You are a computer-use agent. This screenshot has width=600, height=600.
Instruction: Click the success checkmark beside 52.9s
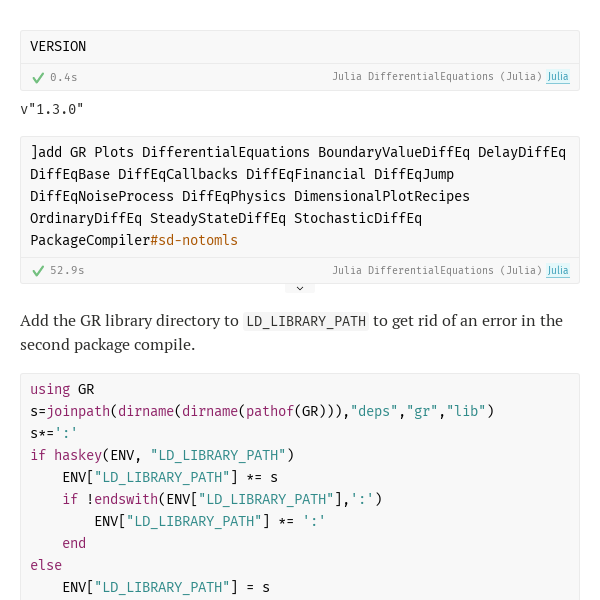(38, 270)
